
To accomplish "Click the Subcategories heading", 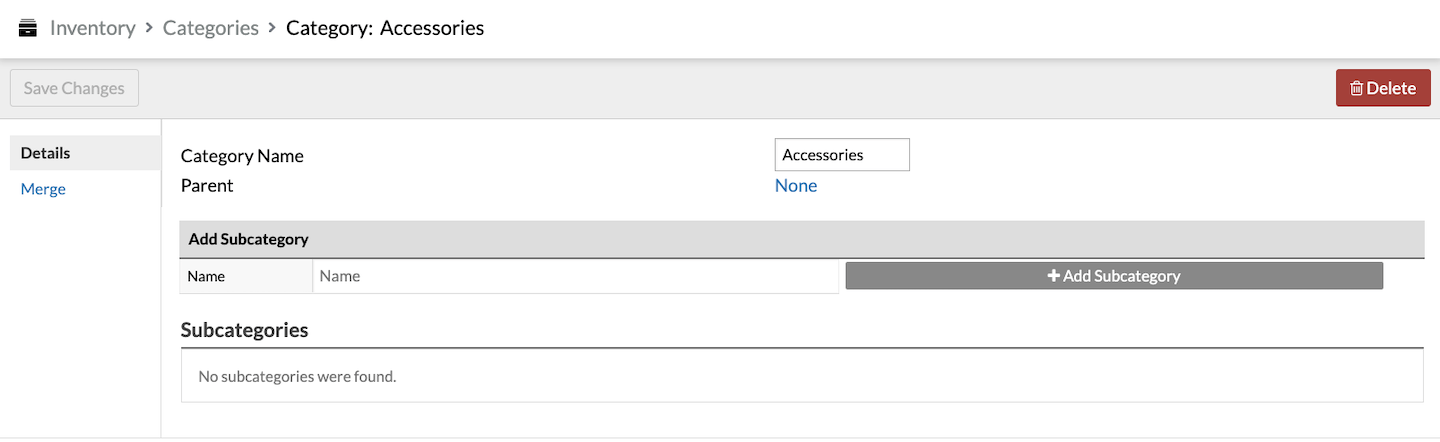I will (244, 330).
